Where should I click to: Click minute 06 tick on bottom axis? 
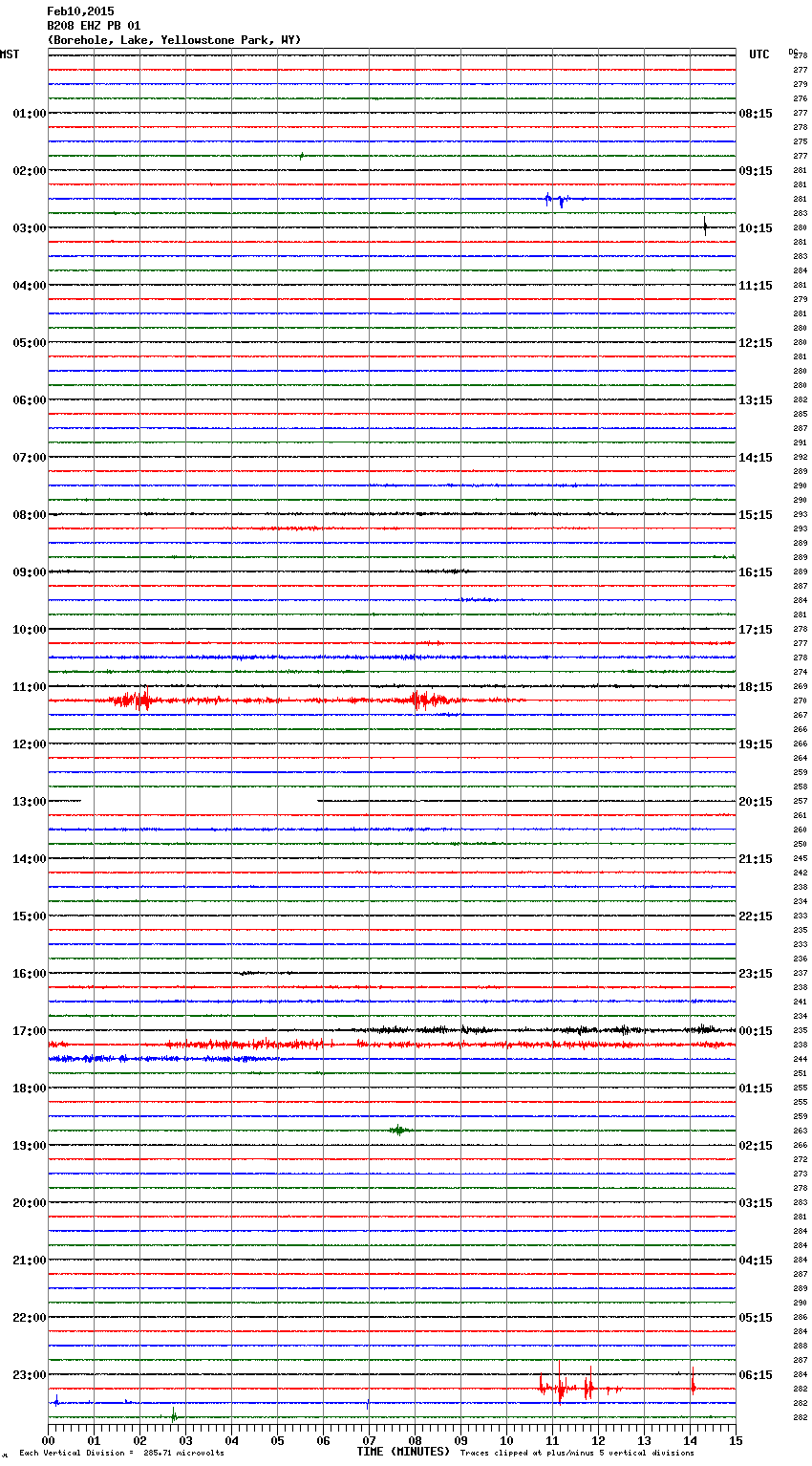[x=323, y=1440]
